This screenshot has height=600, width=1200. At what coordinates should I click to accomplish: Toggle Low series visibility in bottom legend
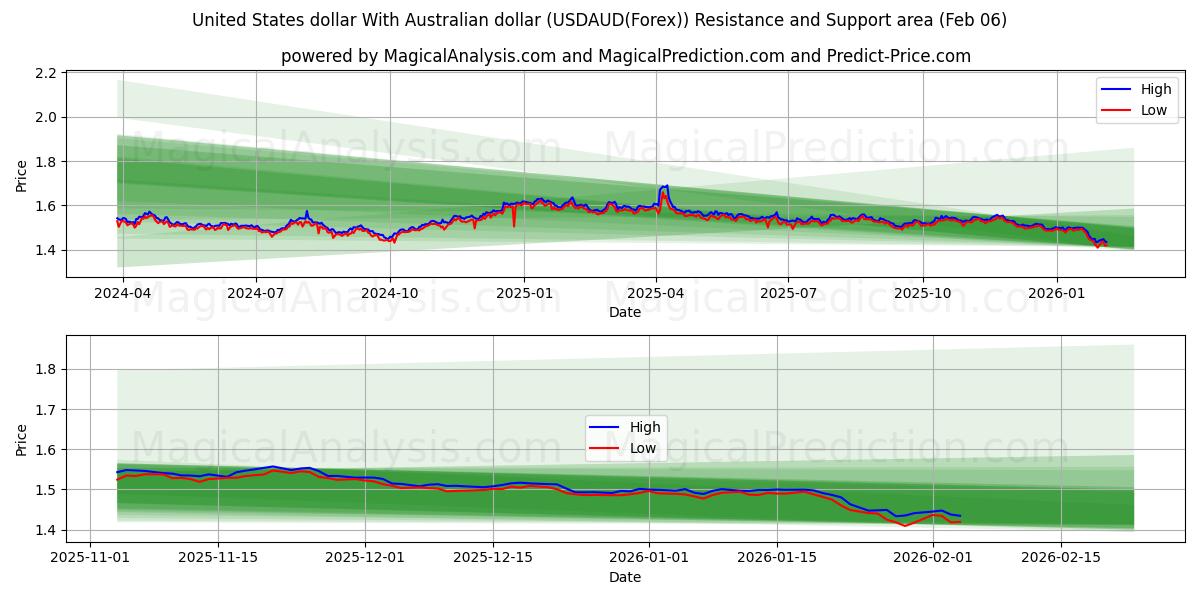[645, 447]
